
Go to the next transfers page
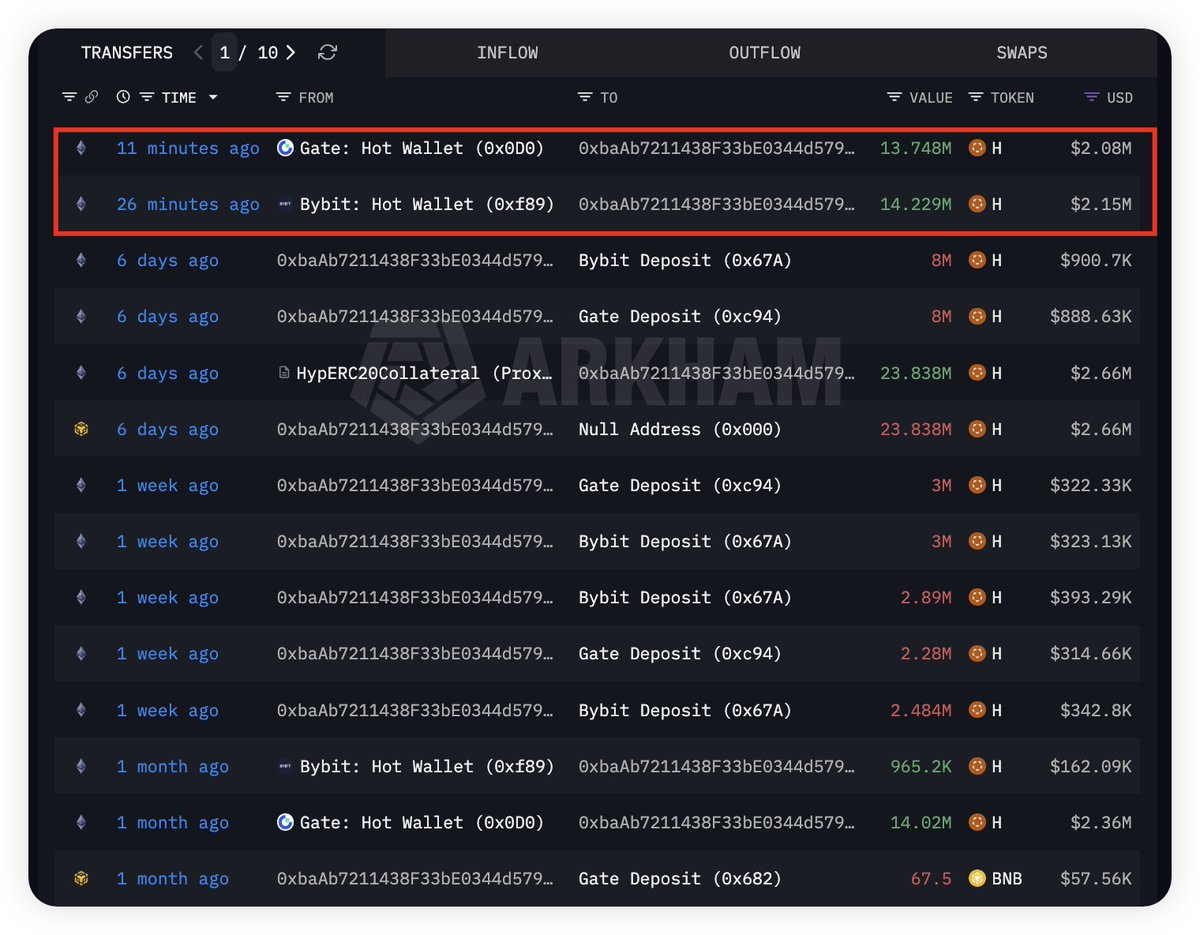click(x=291, y=52)
